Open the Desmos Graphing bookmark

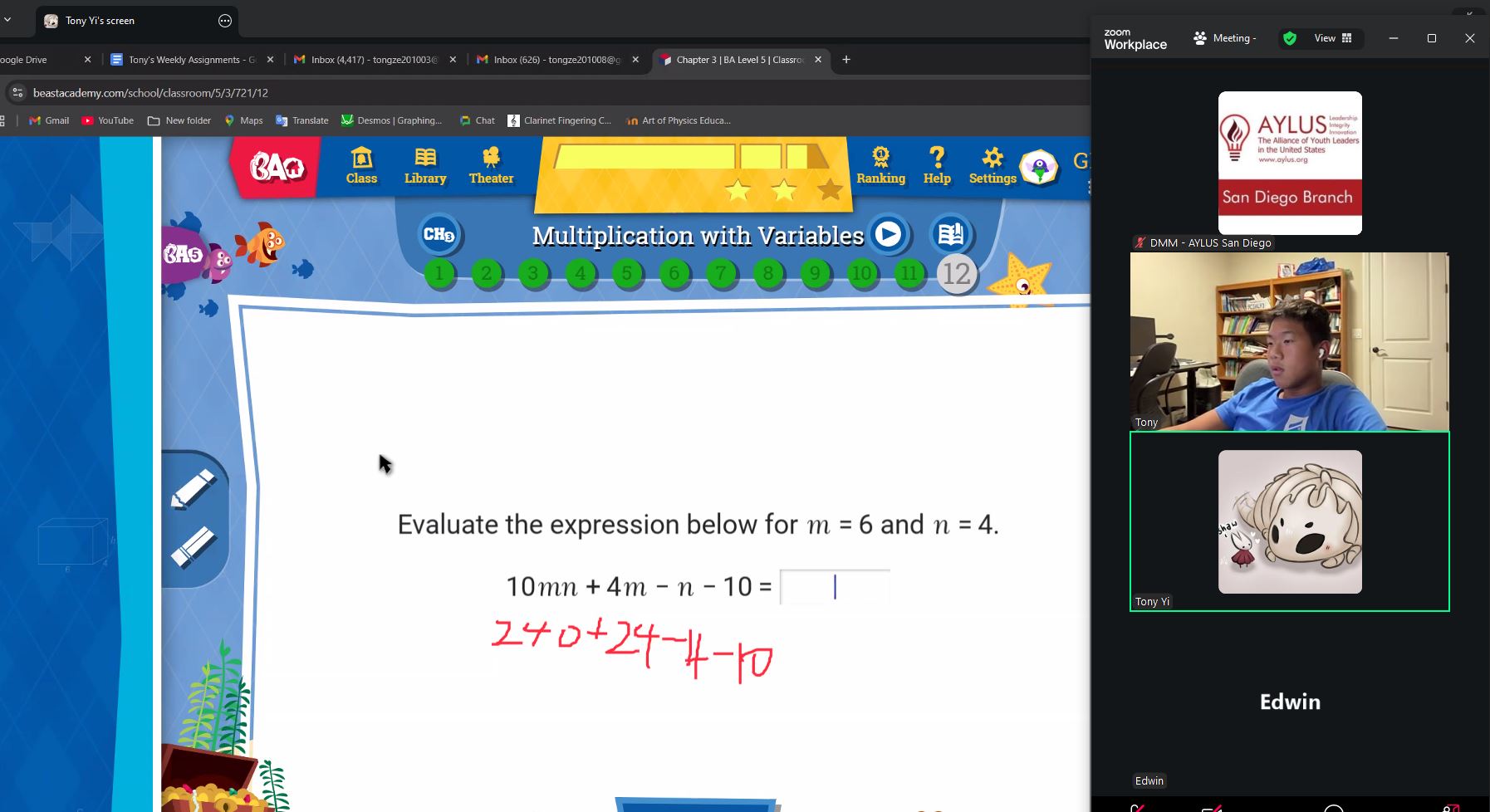click(391, 120)
